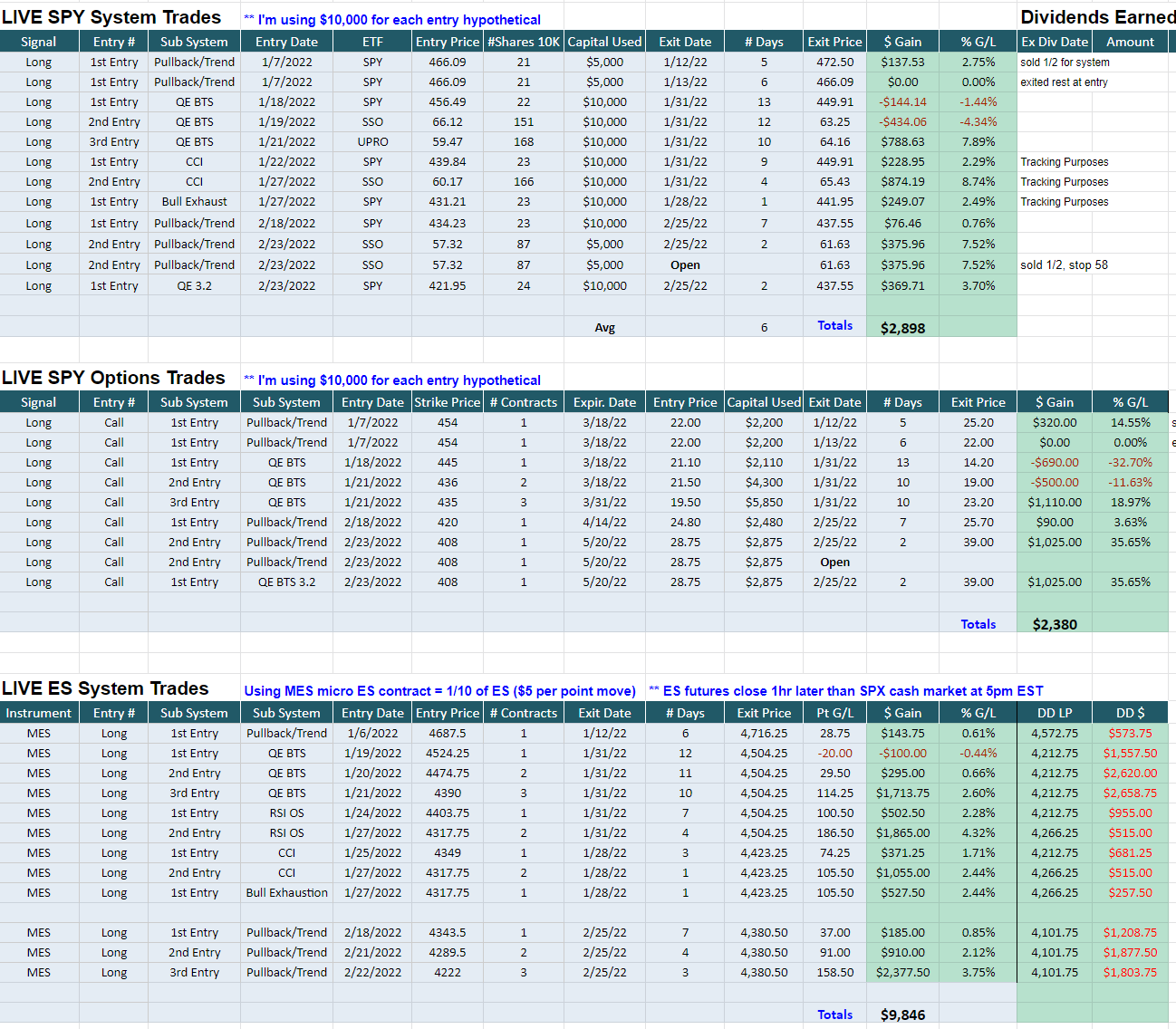The height and width of the screenshot is (1029, 1176).
Task: Click the 'LIVE SPY Options Trades' title
Action: coord(113,378)
